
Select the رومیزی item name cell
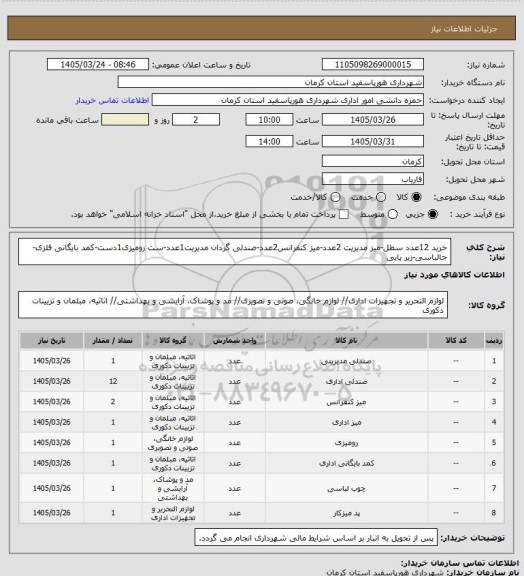pos(346,443)
